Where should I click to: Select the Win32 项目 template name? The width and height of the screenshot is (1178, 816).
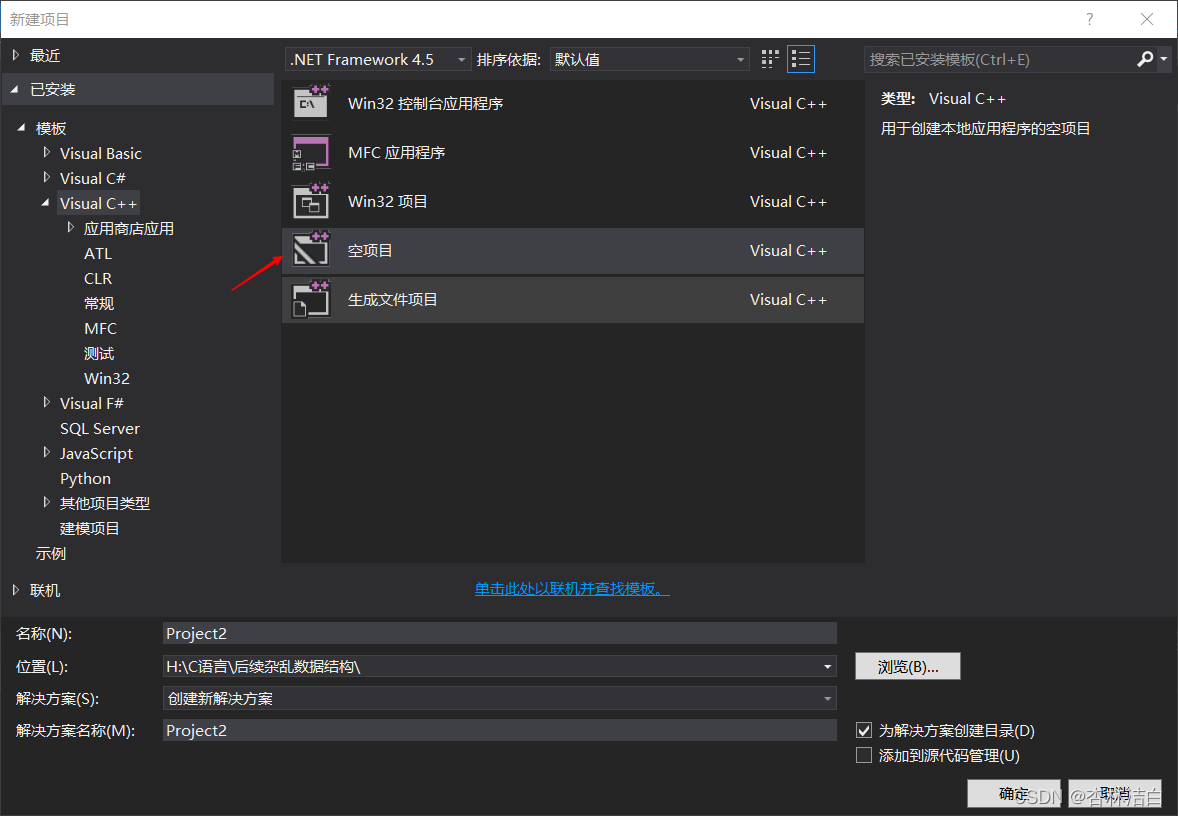coord(388,201)
